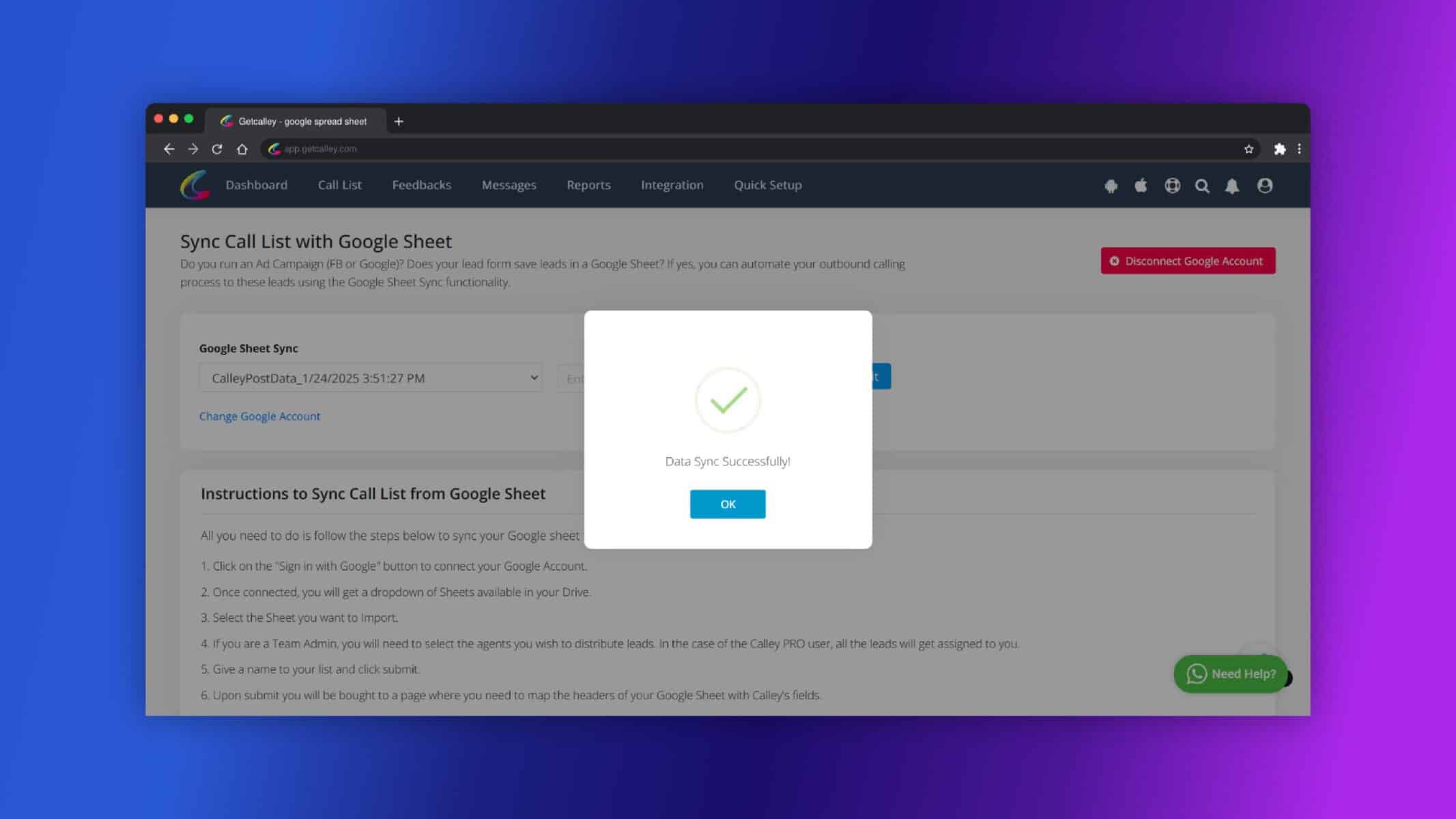Click OK to dismiss Data Sync dialog
Viewport: 1456px width, 819px height.
point(728,503)
